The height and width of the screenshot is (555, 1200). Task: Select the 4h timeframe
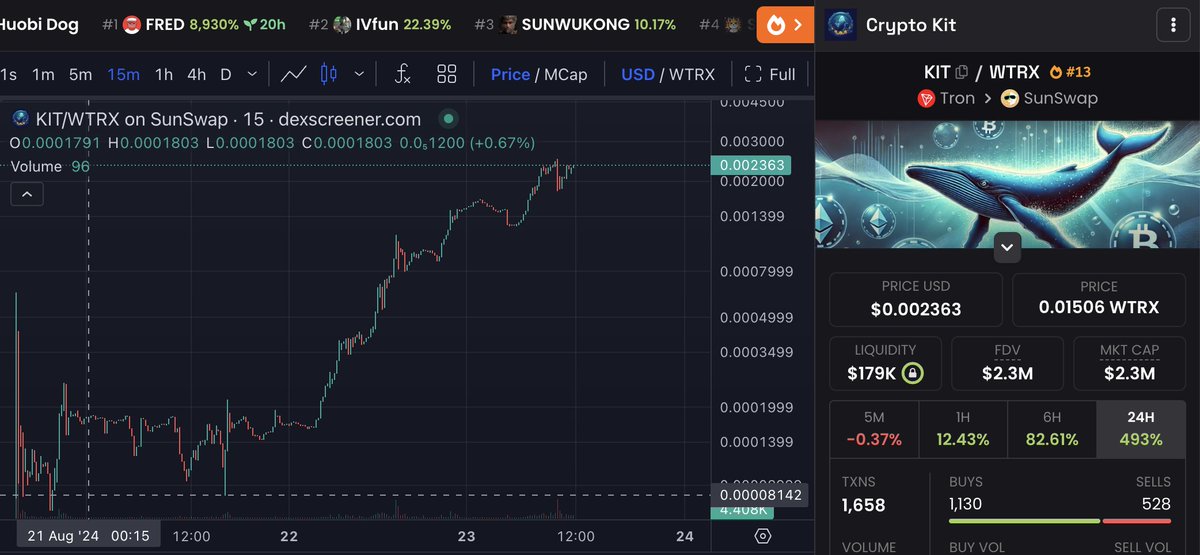coord(197,74)
